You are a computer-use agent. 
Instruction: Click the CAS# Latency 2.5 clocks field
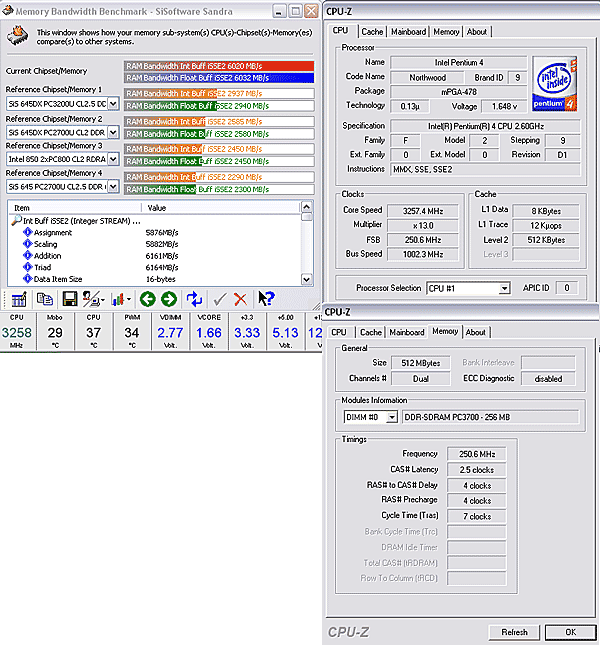(477, 470)
